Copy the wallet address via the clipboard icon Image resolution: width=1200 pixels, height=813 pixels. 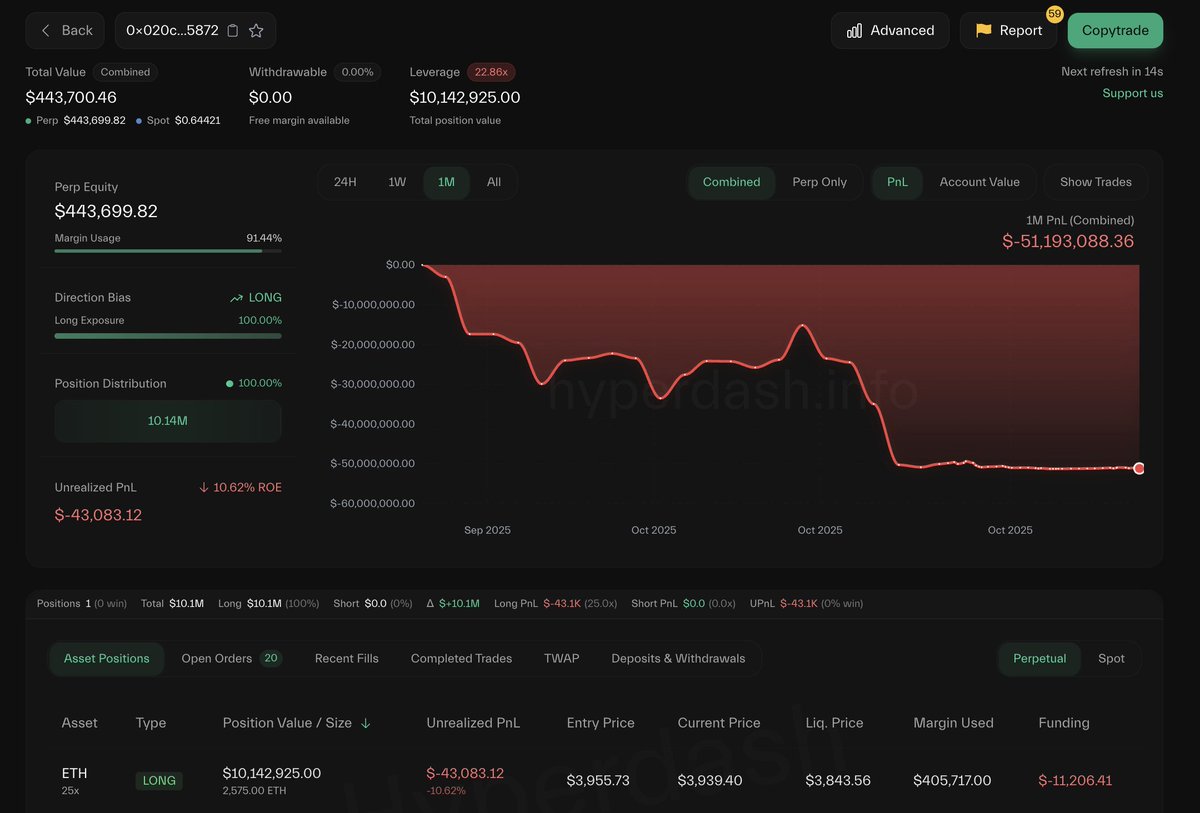tap(233, 31)
